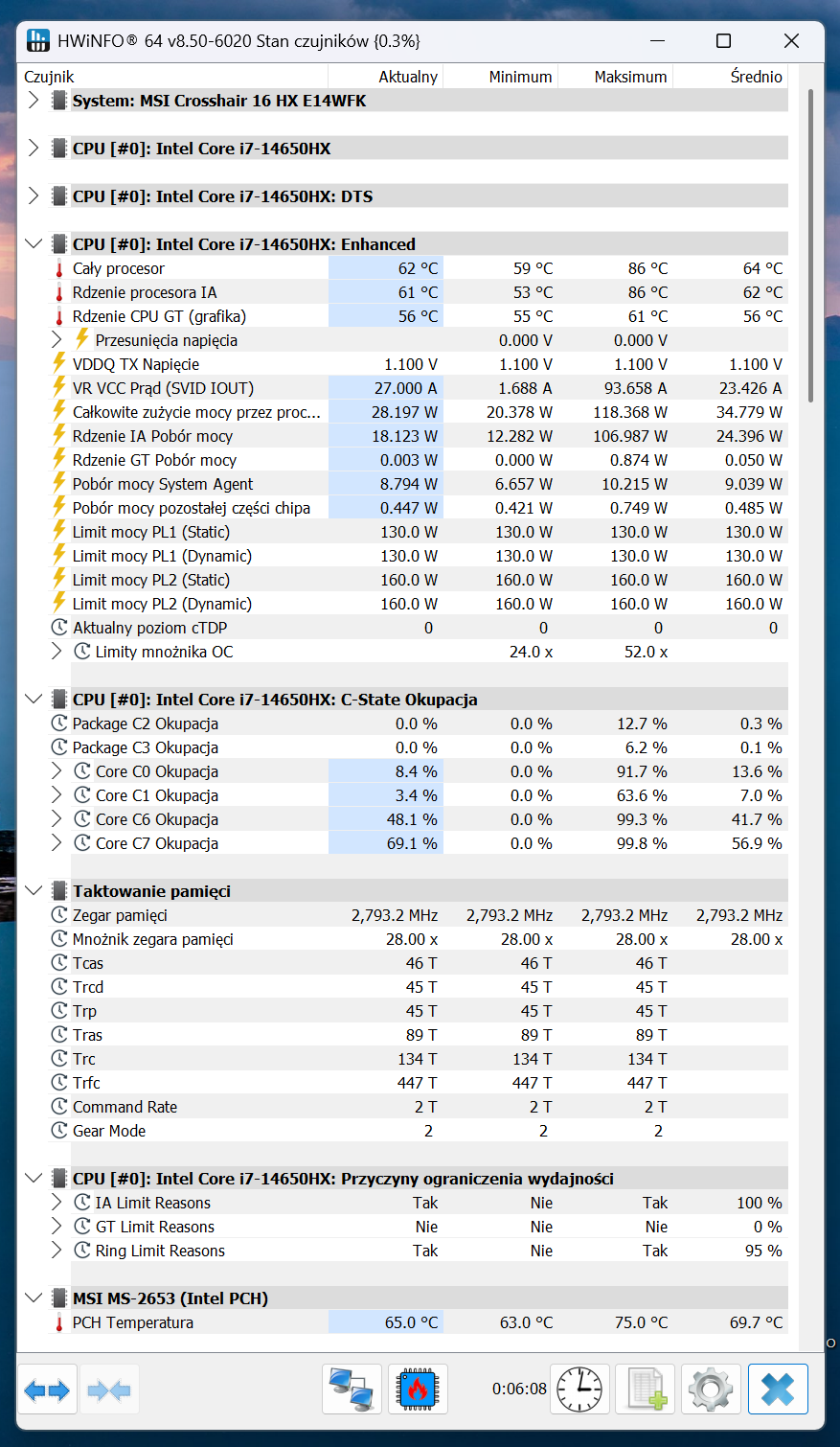Click the vertical scrollbar thumb

click(x=810, y=245)
